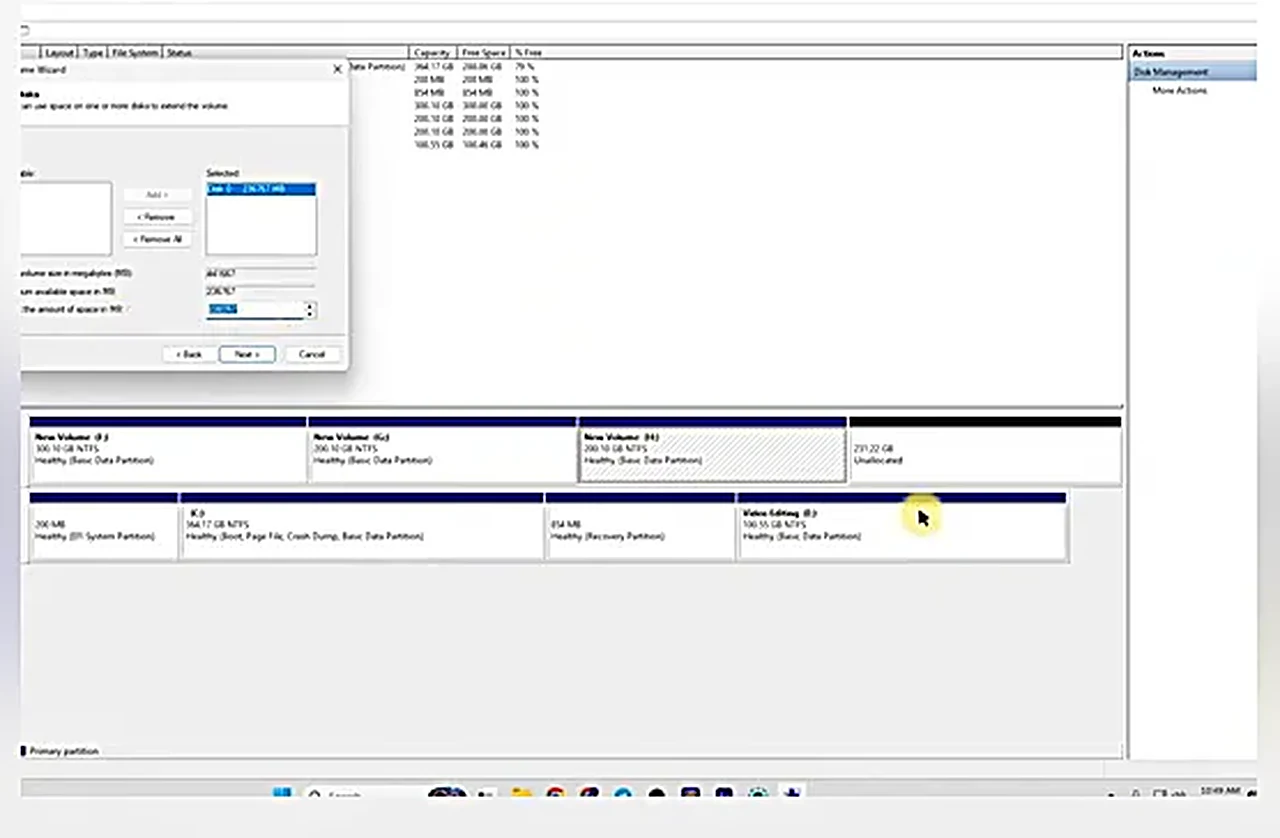Sort by the Capacity column header

pyautogui.click(x=432, y=52)
